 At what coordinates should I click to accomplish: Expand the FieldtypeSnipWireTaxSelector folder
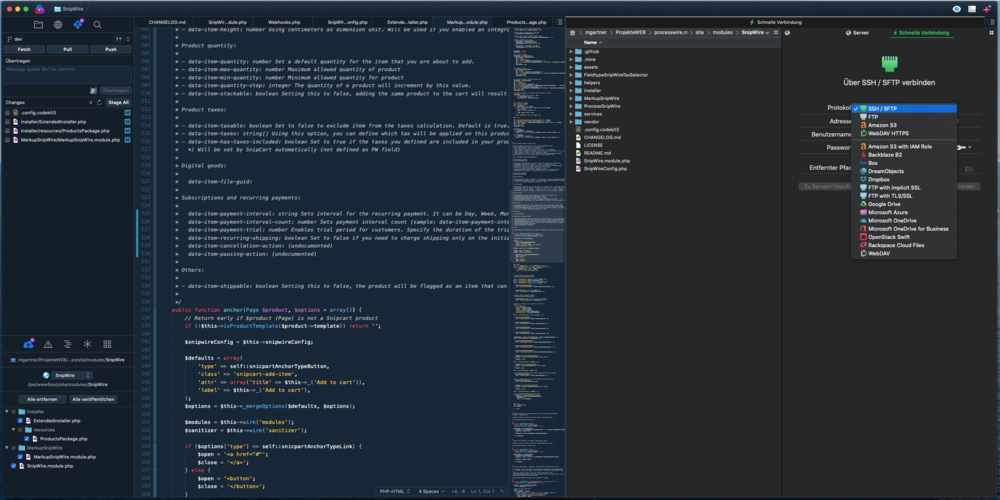click(573, 75)
